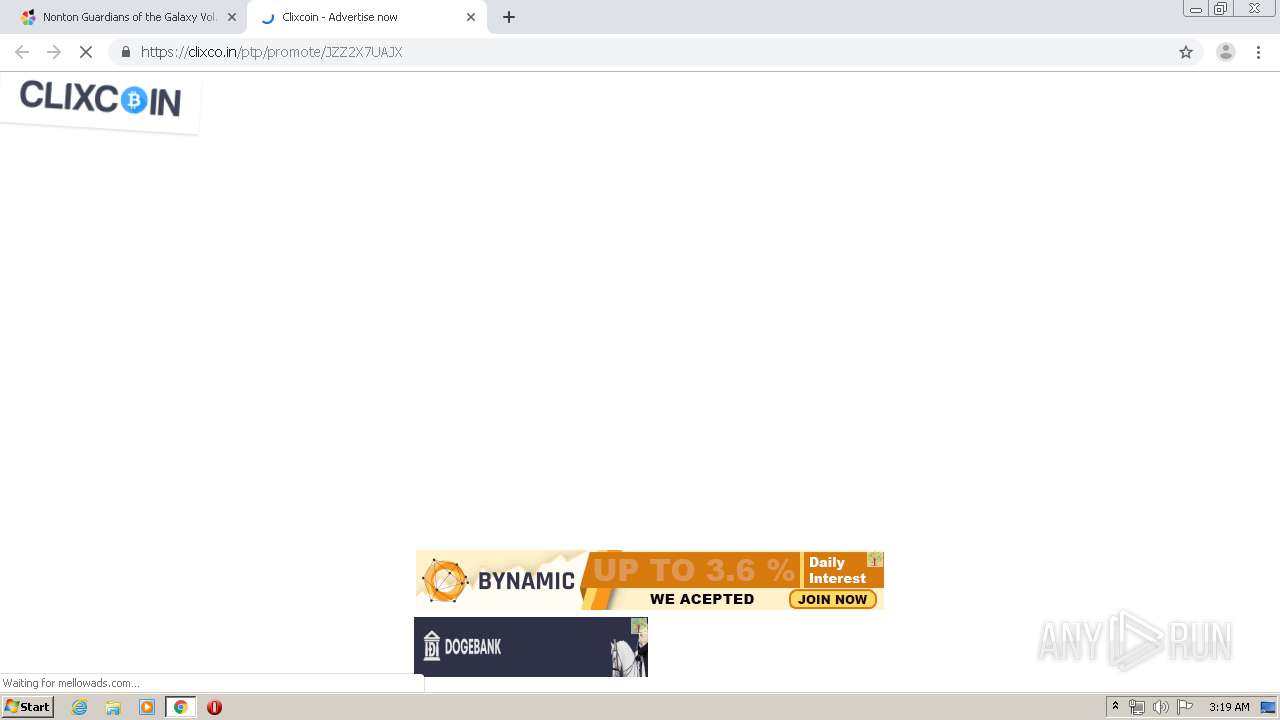Restore down the Chrome window
Viewport: 1280px width, 720px height.
click(x=1220, y=9)
